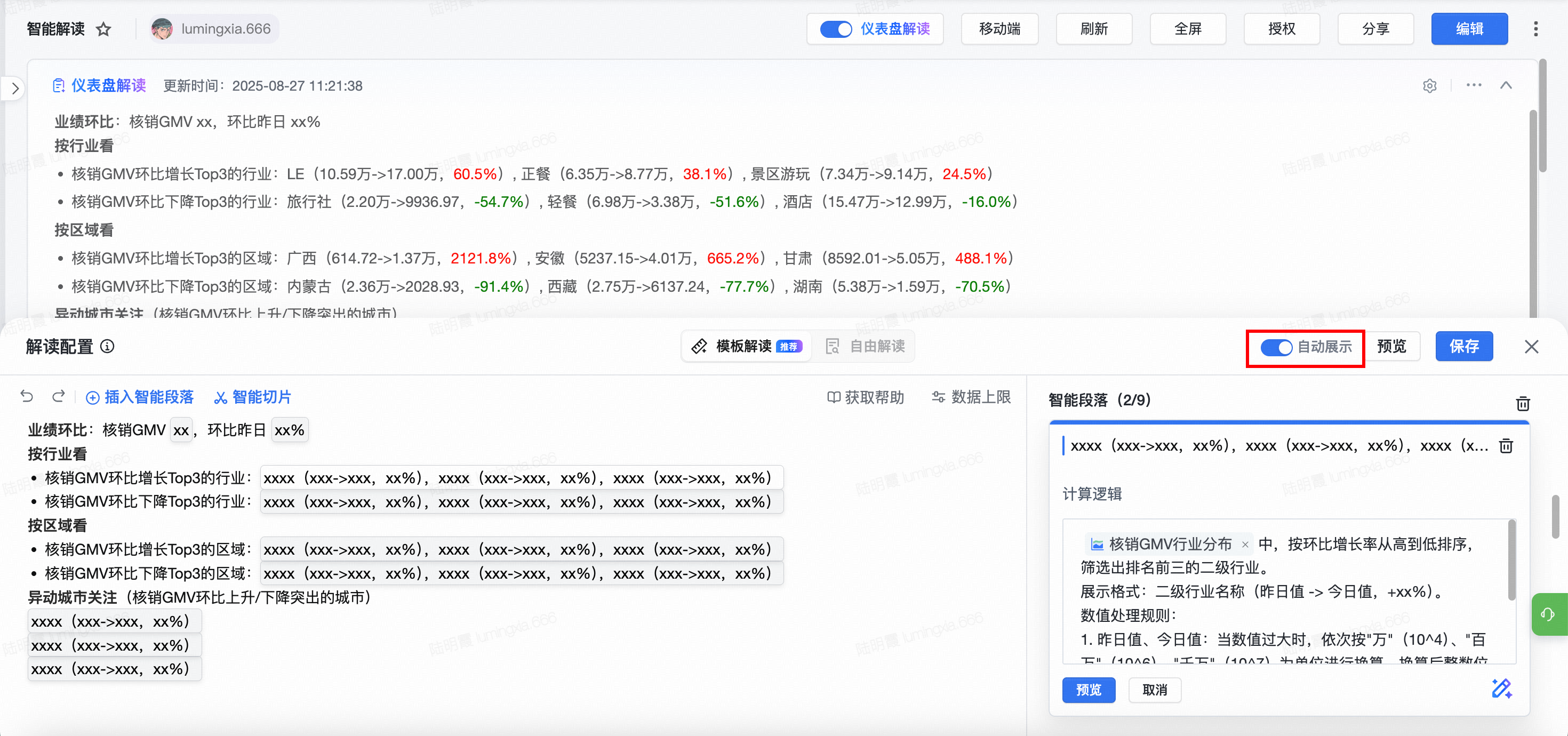This screenshot has height=736, width=1568.
Task: Delete the 智能段落 using trash icon
Action: 1522,403
